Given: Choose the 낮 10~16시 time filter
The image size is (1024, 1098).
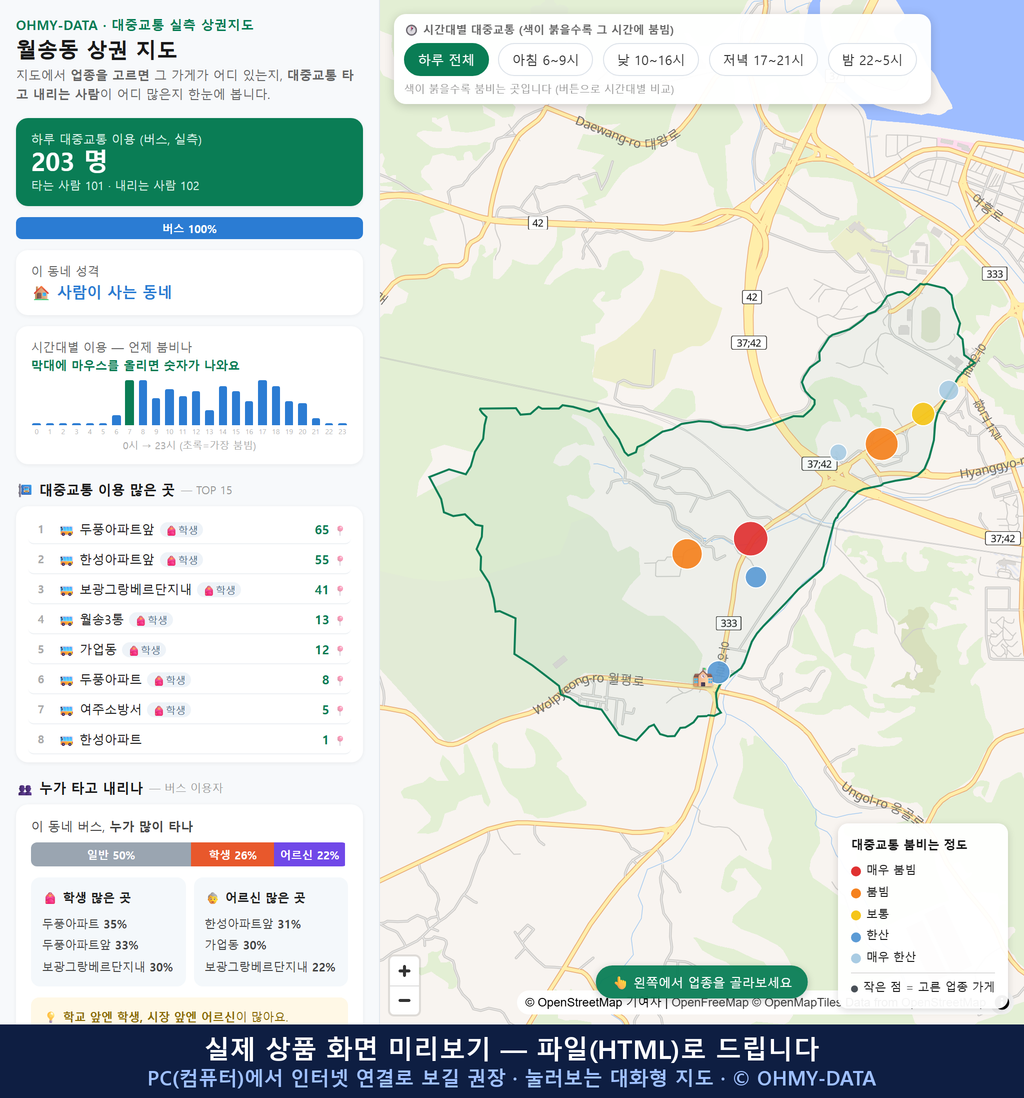Looking at the screenshot, I should (x=651, y=60).
